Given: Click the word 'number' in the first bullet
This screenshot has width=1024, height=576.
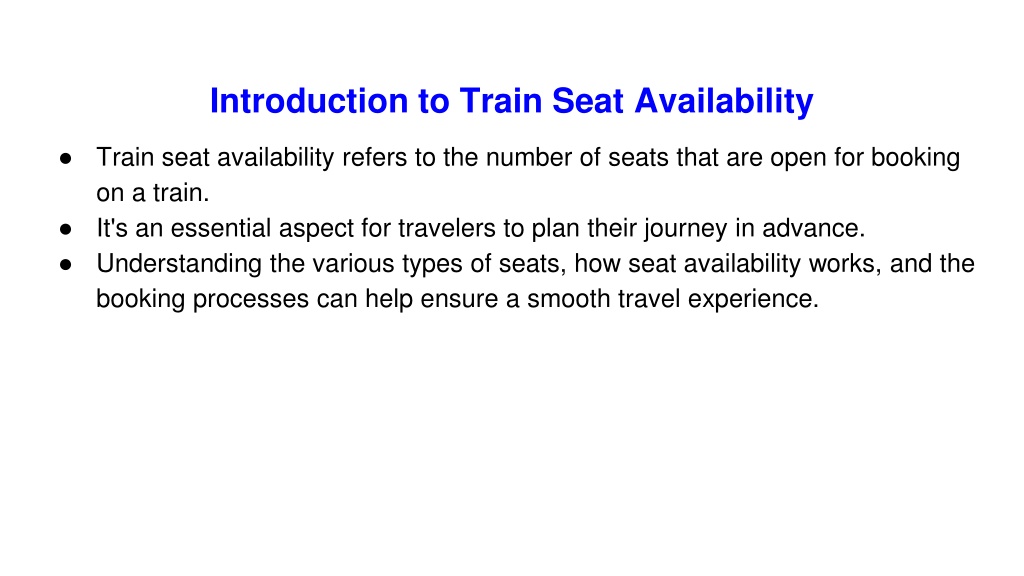Looking at the screenshot, I should pyautogui.click(x=529, y=157).
